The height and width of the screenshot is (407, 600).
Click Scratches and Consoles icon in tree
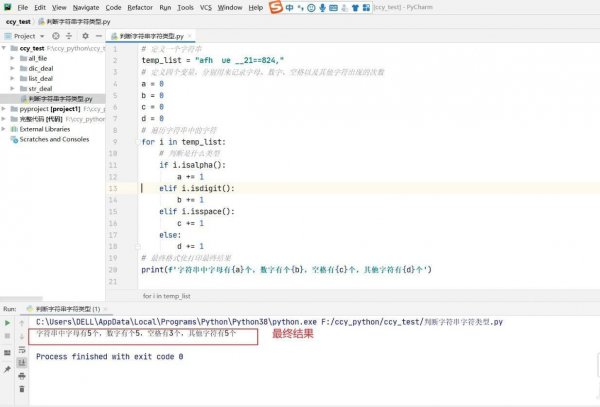(15, 140)
